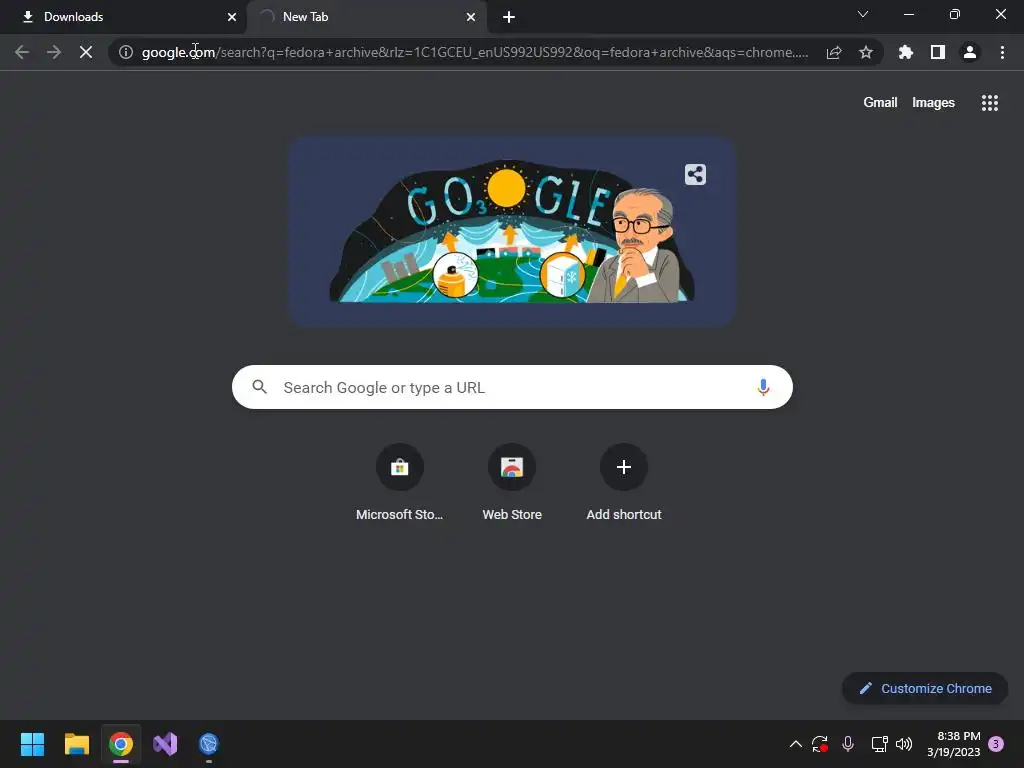The height and width of the screenshot is (768, 1024).
Task: Click the sync status tray icon
Action: [820, 744]
